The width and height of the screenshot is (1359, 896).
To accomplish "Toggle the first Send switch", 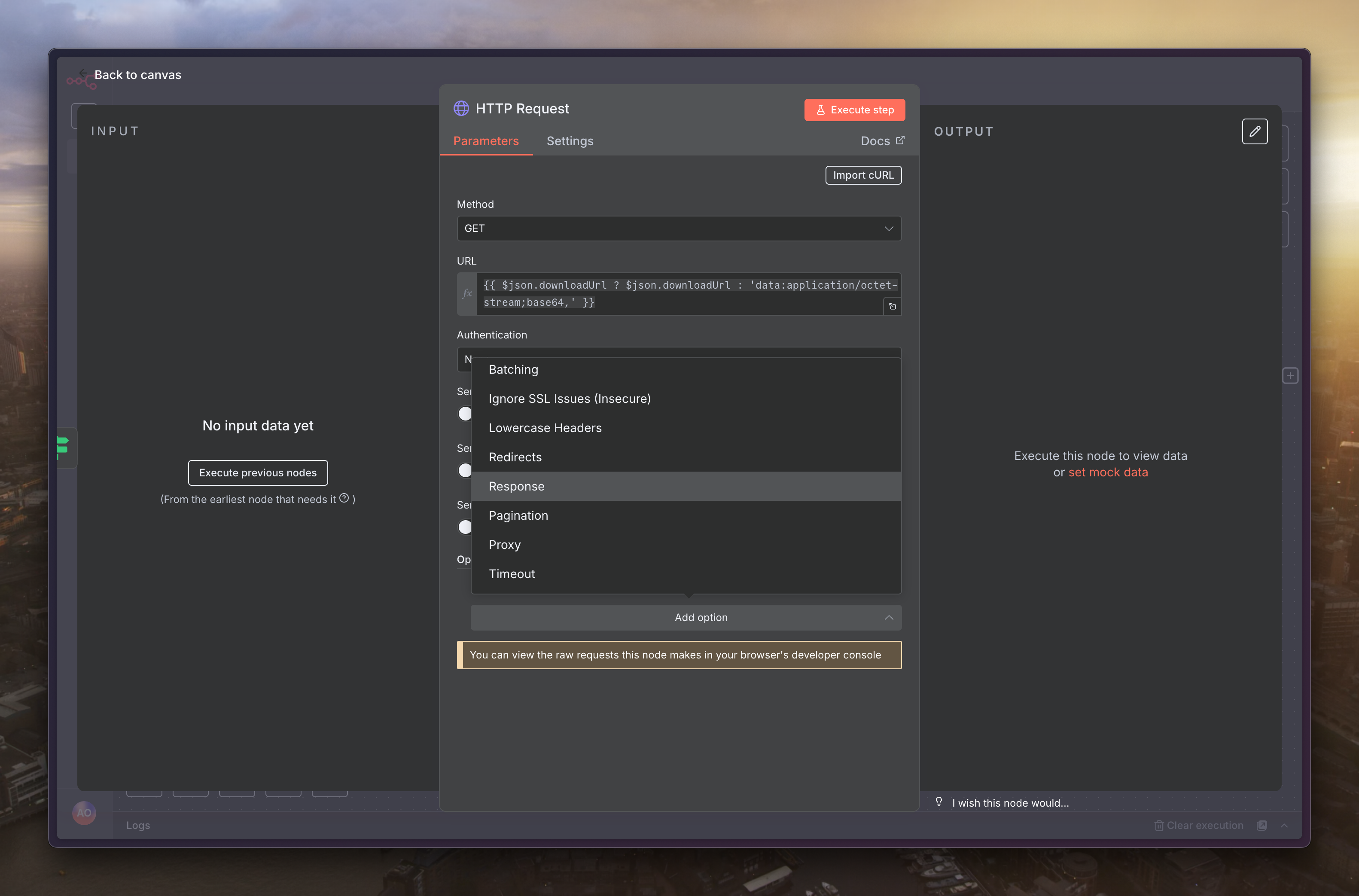I will (x=465, y=414).
